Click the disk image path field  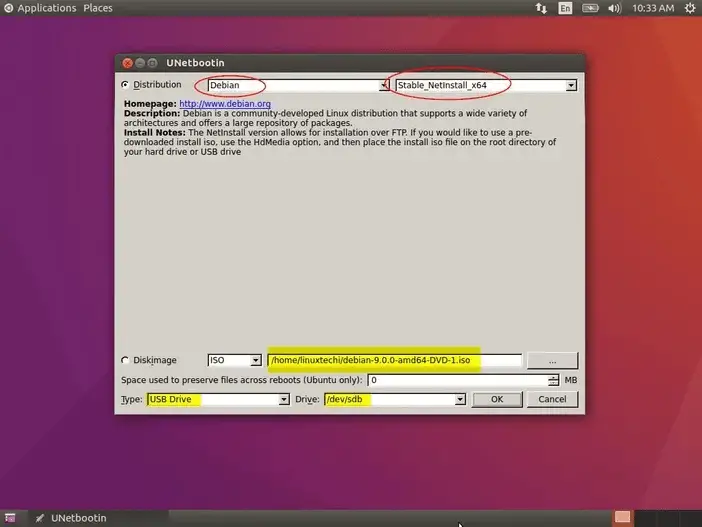pos(394,360)
